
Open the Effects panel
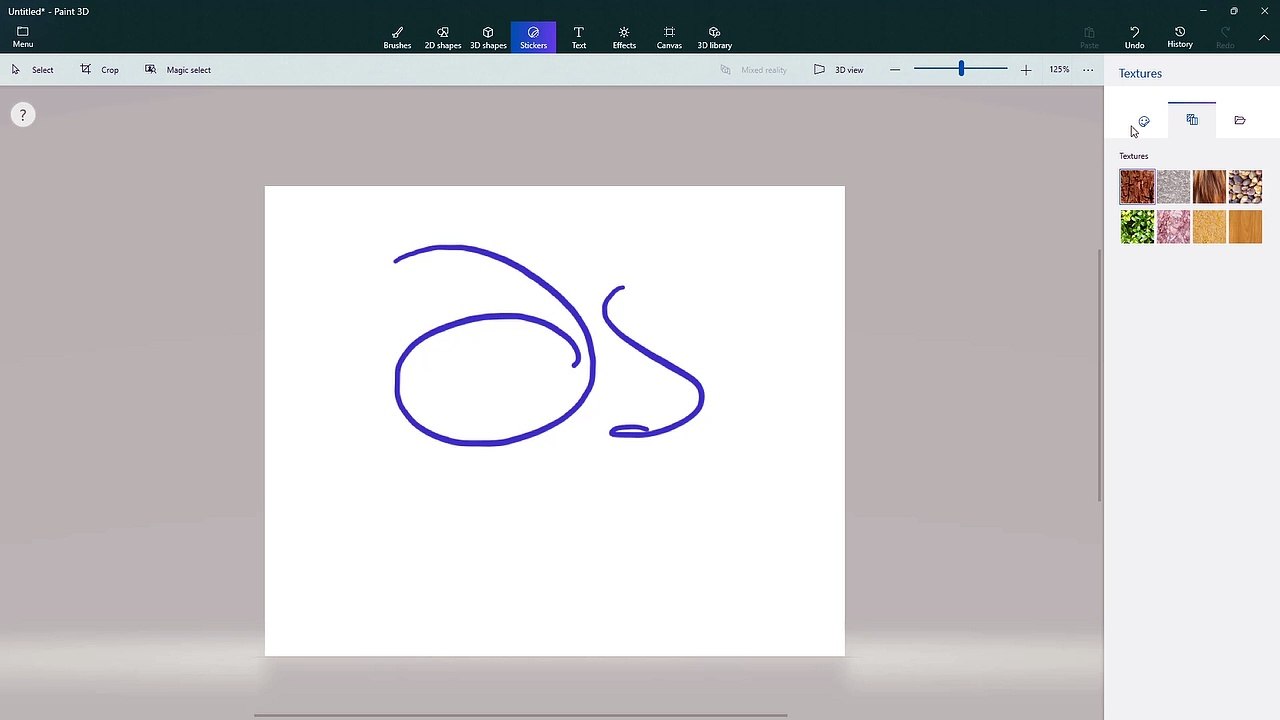[624, 37]
